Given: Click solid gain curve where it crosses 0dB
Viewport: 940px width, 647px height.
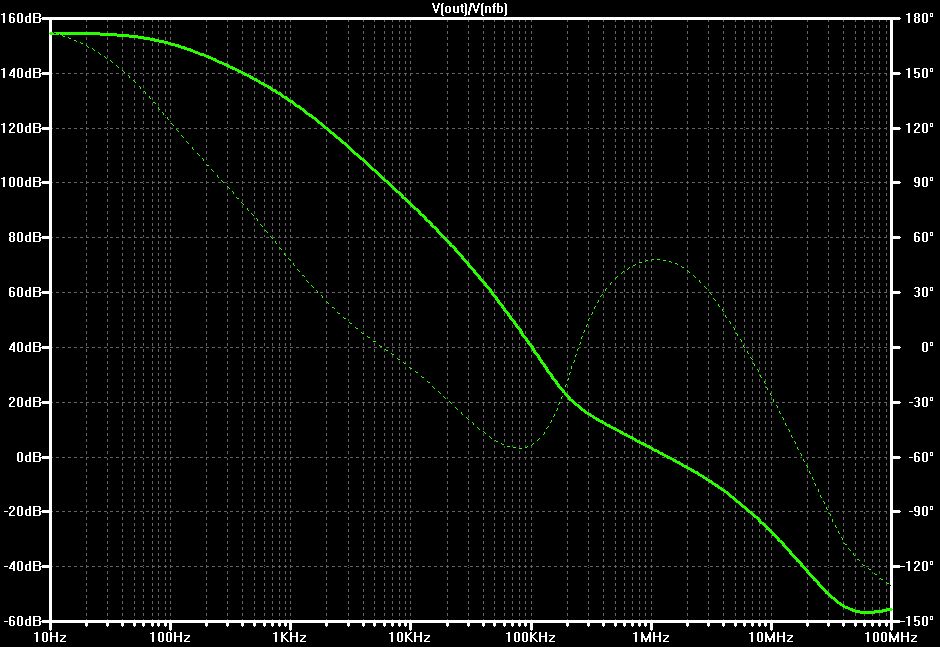Looking at the screenshot, I should pos(667,457).
